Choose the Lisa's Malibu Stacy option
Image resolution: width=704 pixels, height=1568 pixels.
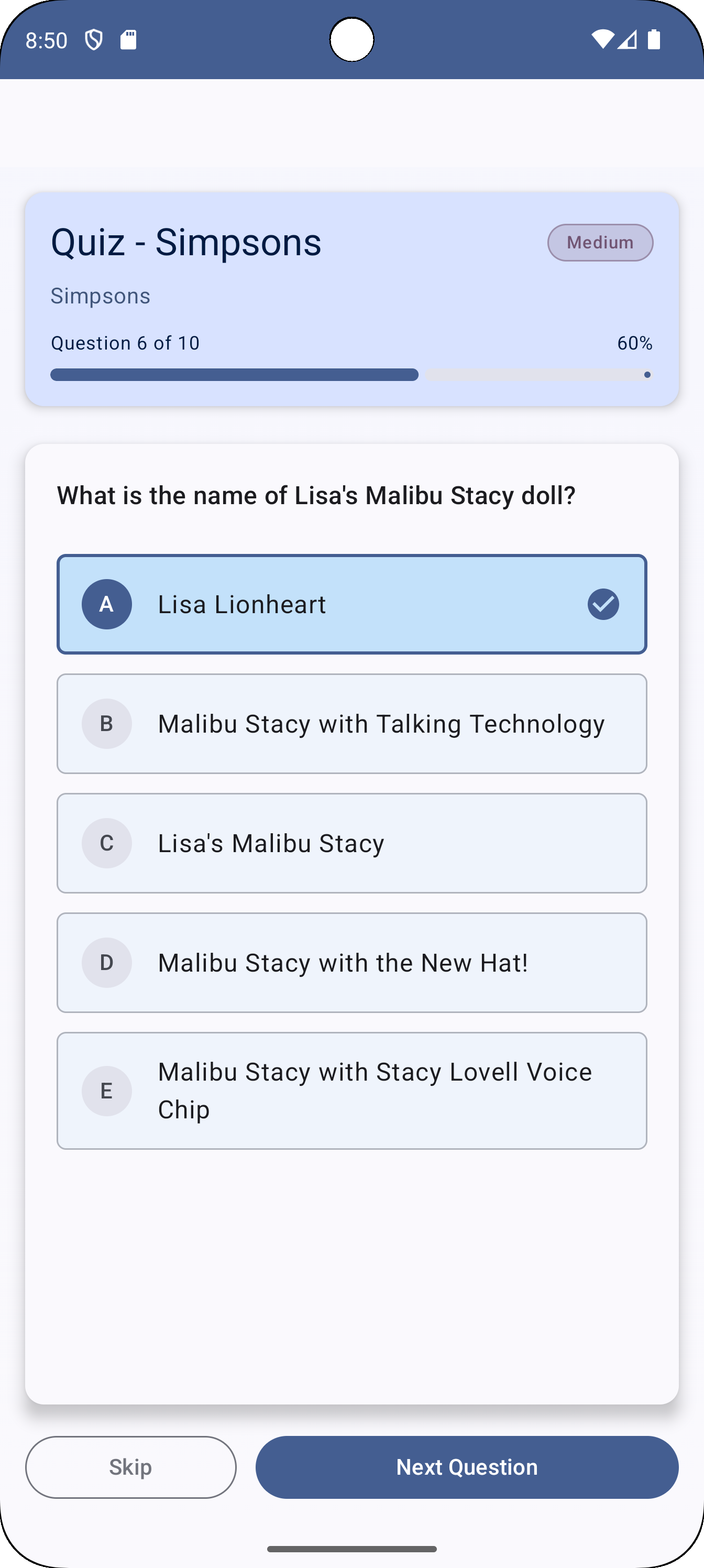point(351,843)
